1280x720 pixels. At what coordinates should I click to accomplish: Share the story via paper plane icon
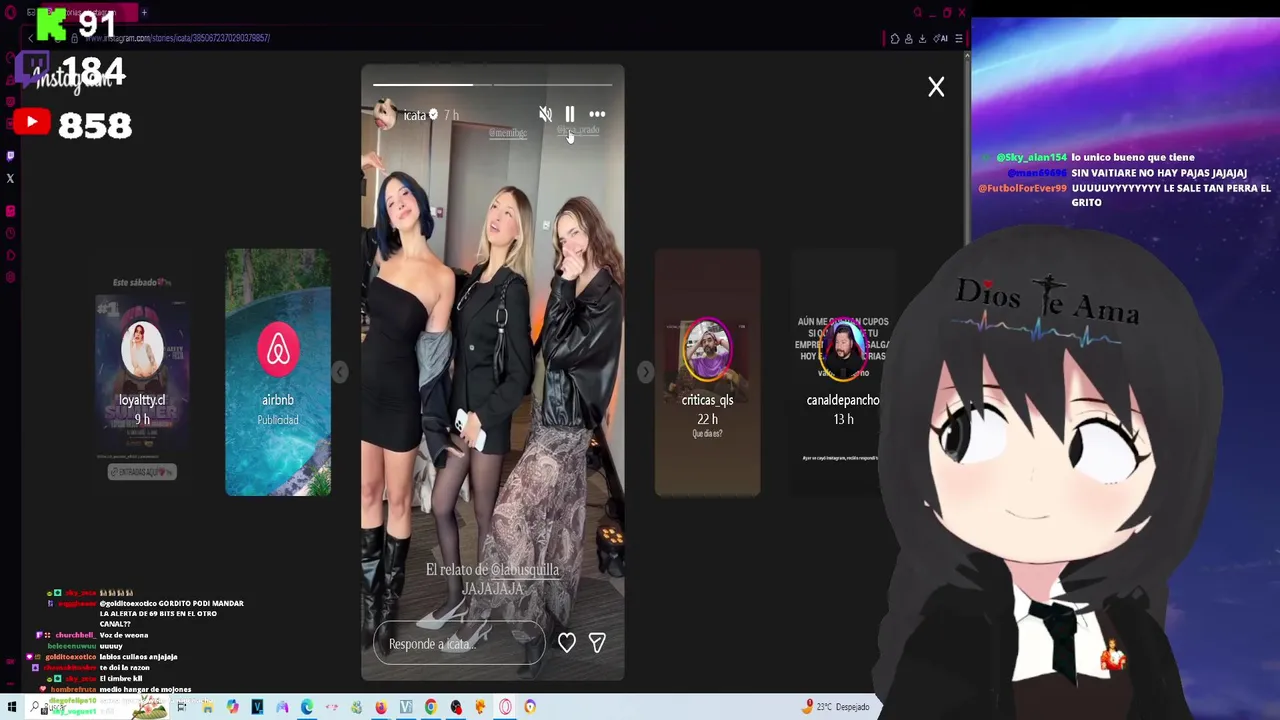pyautogui.click(x=597, y=643)
